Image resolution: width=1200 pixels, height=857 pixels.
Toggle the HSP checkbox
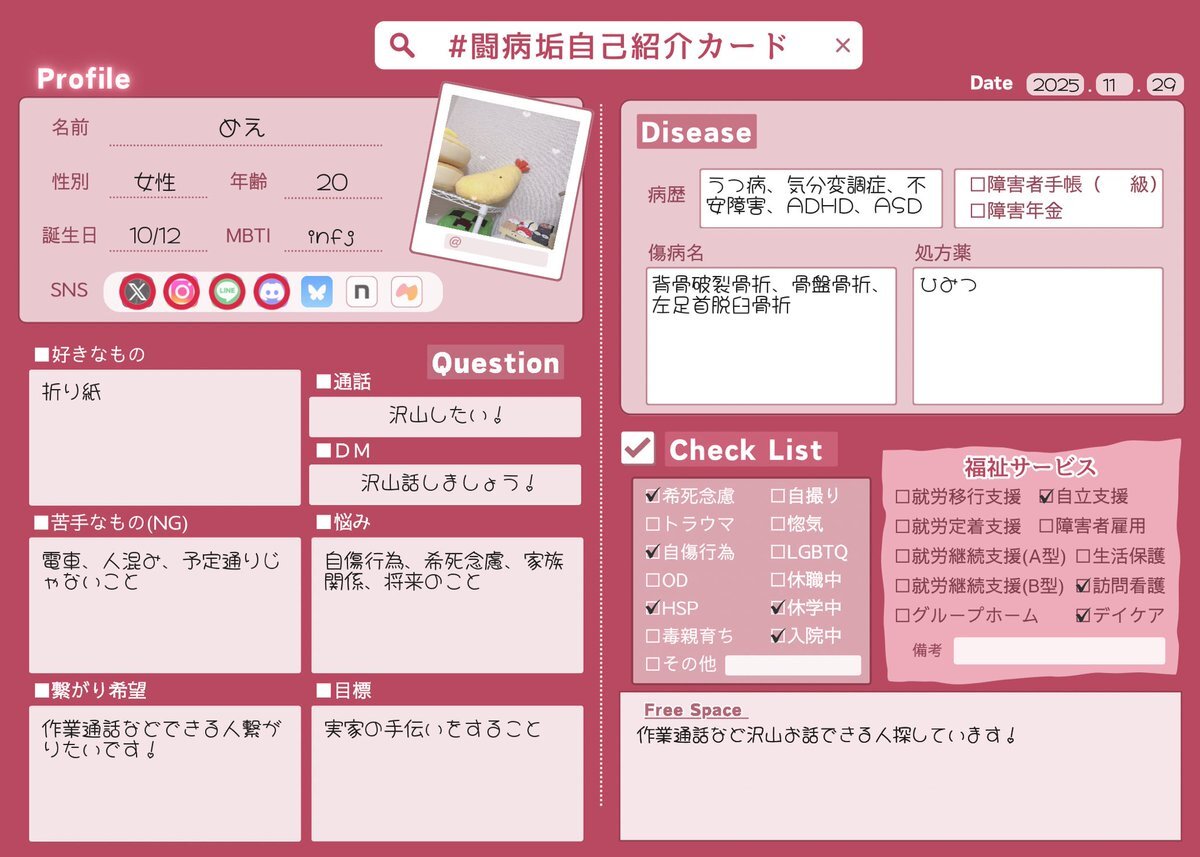tap(653, 607)
